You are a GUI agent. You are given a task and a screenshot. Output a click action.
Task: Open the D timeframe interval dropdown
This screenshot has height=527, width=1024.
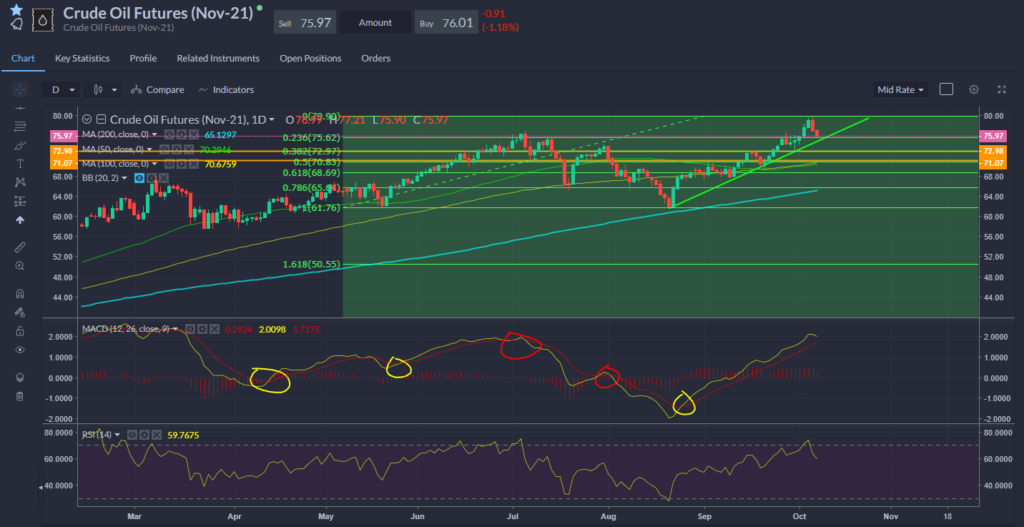[62, 90]
